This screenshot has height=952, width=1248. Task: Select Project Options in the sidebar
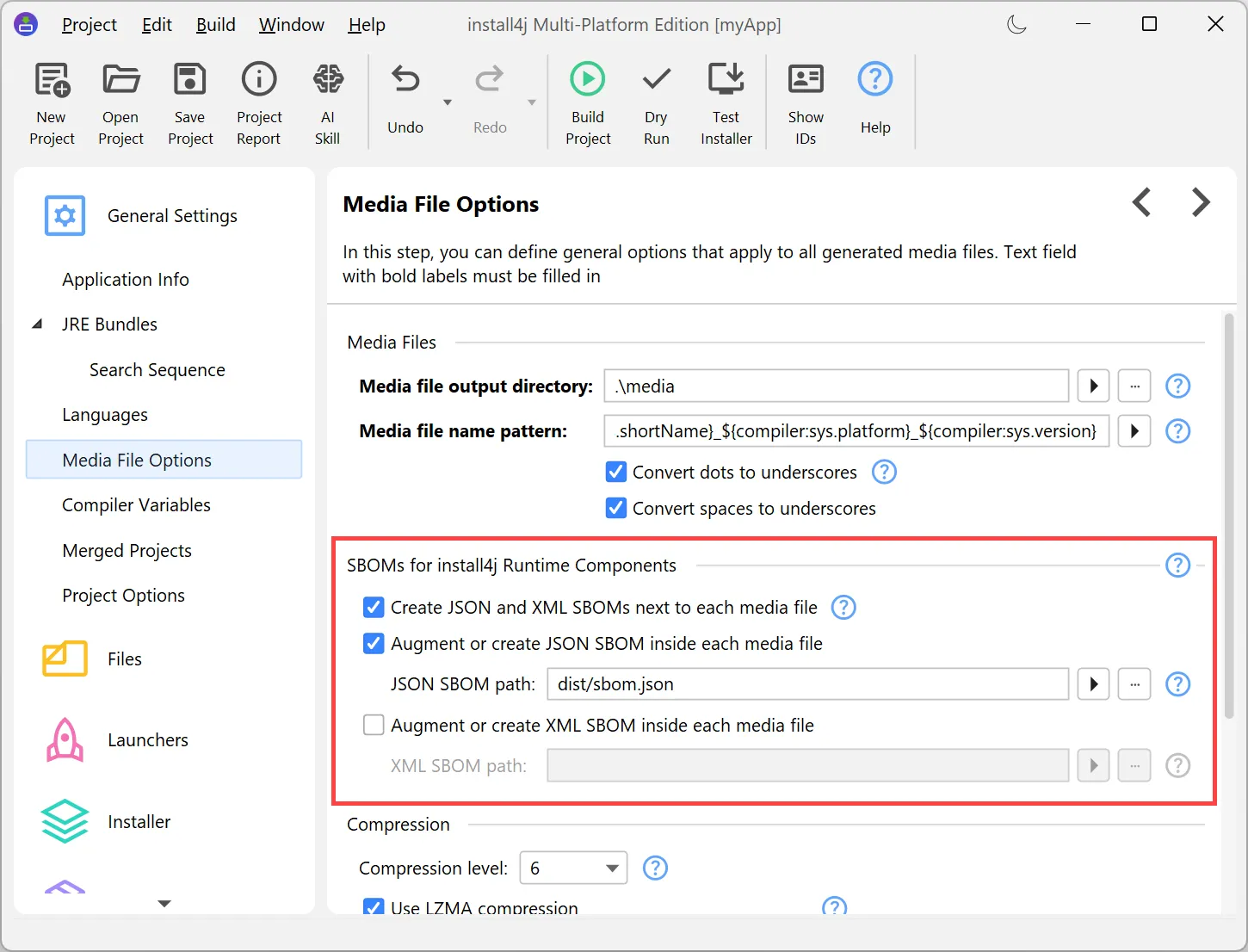[x=124, y=596]
